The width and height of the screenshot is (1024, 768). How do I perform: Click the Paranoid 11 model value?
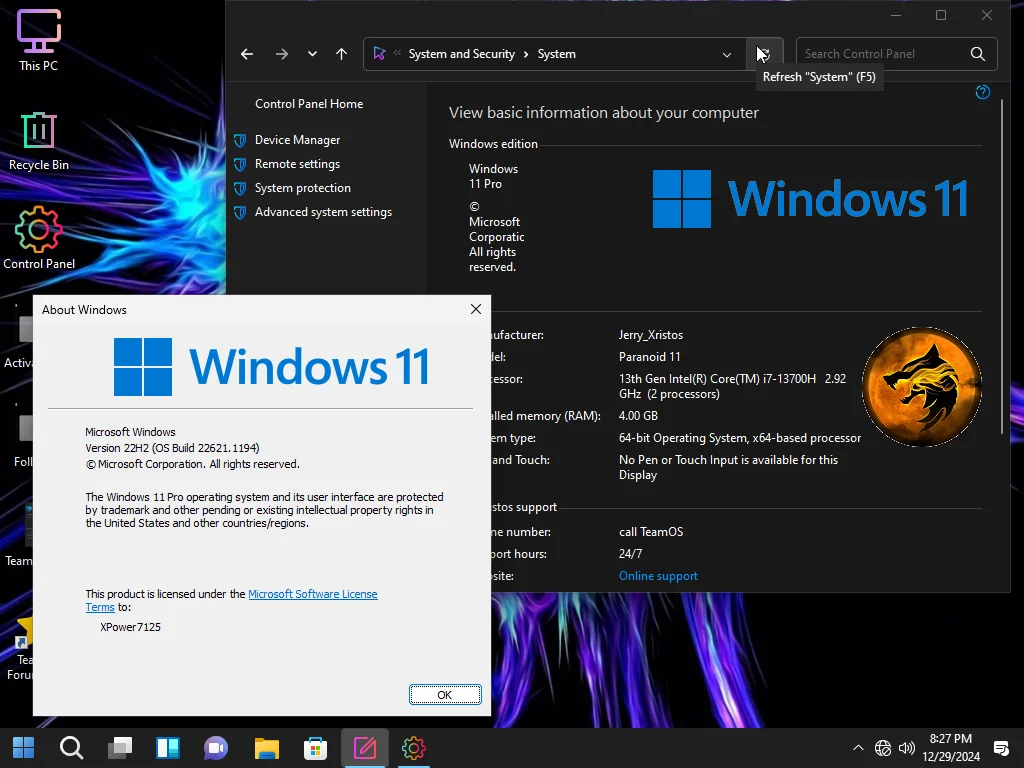(650, 357)
